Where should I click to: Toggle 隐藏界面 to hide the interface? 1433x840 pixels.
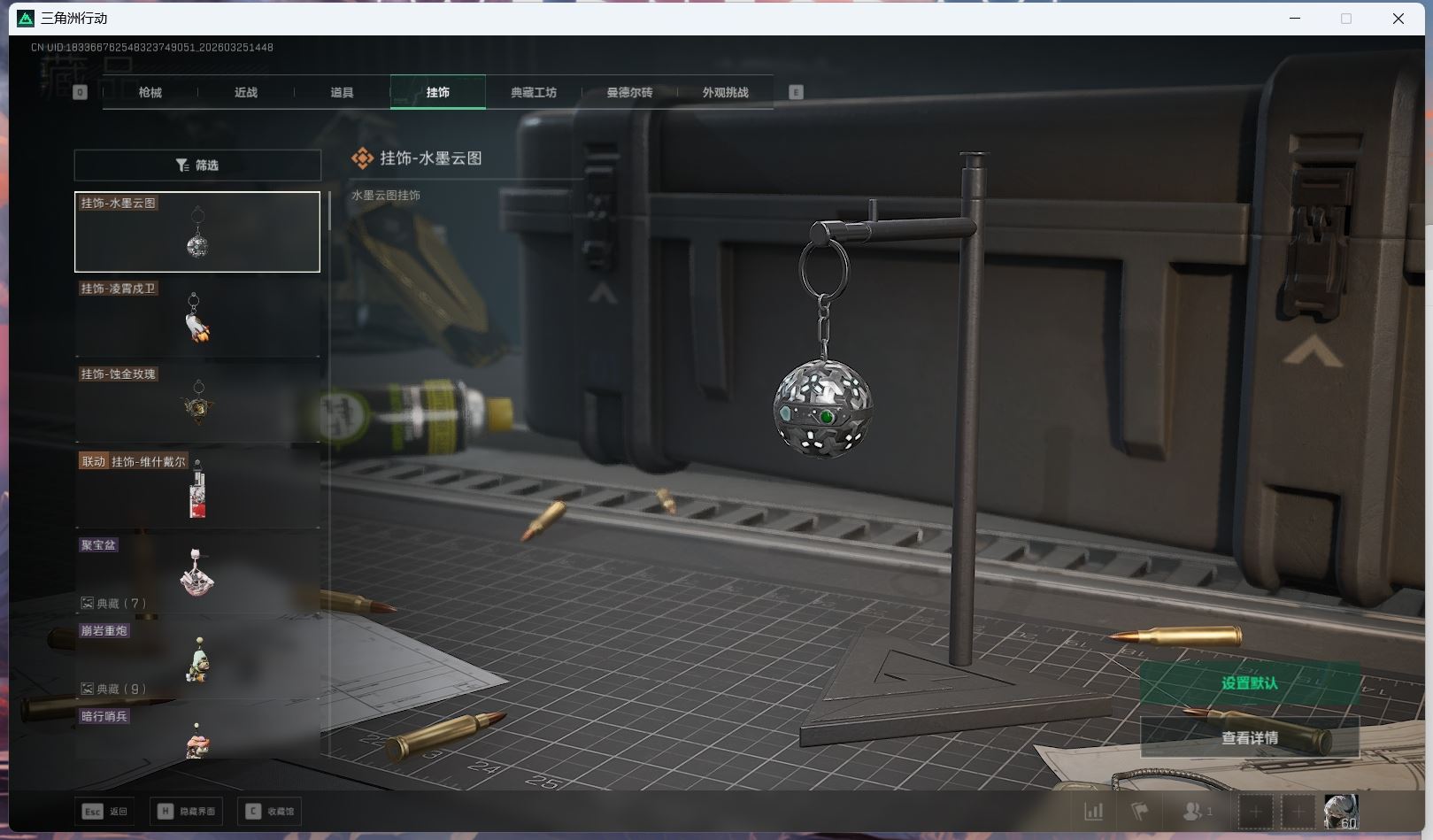point(187,811)
